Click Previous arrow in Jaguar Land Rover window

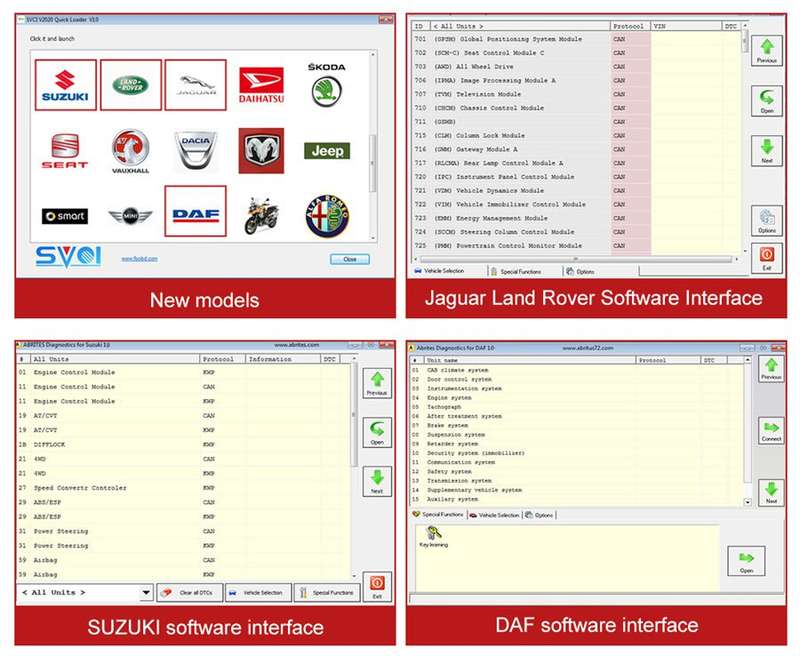pos(767,51)
